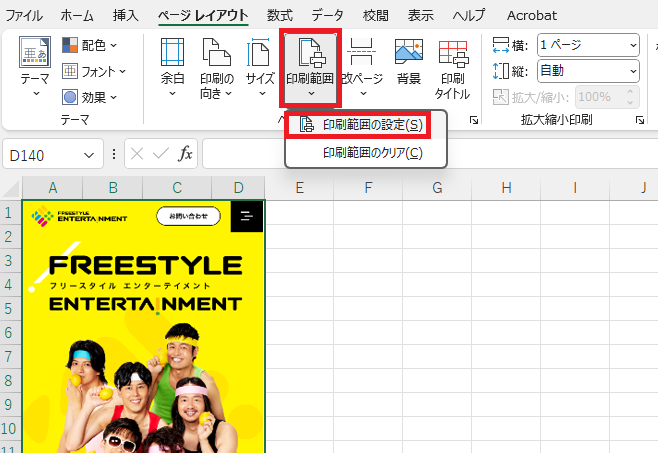
Task: Select row 10 header
Action: click(10, 429)
